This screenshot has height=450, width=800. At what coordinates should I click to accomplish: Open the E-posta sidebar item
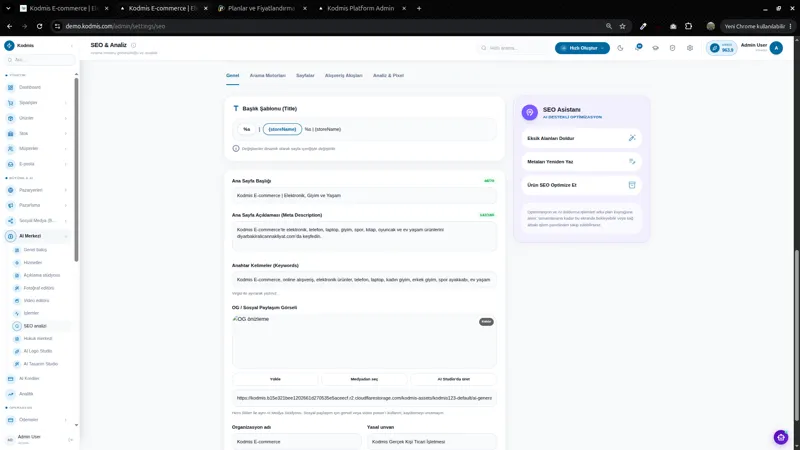coord(37,164)
